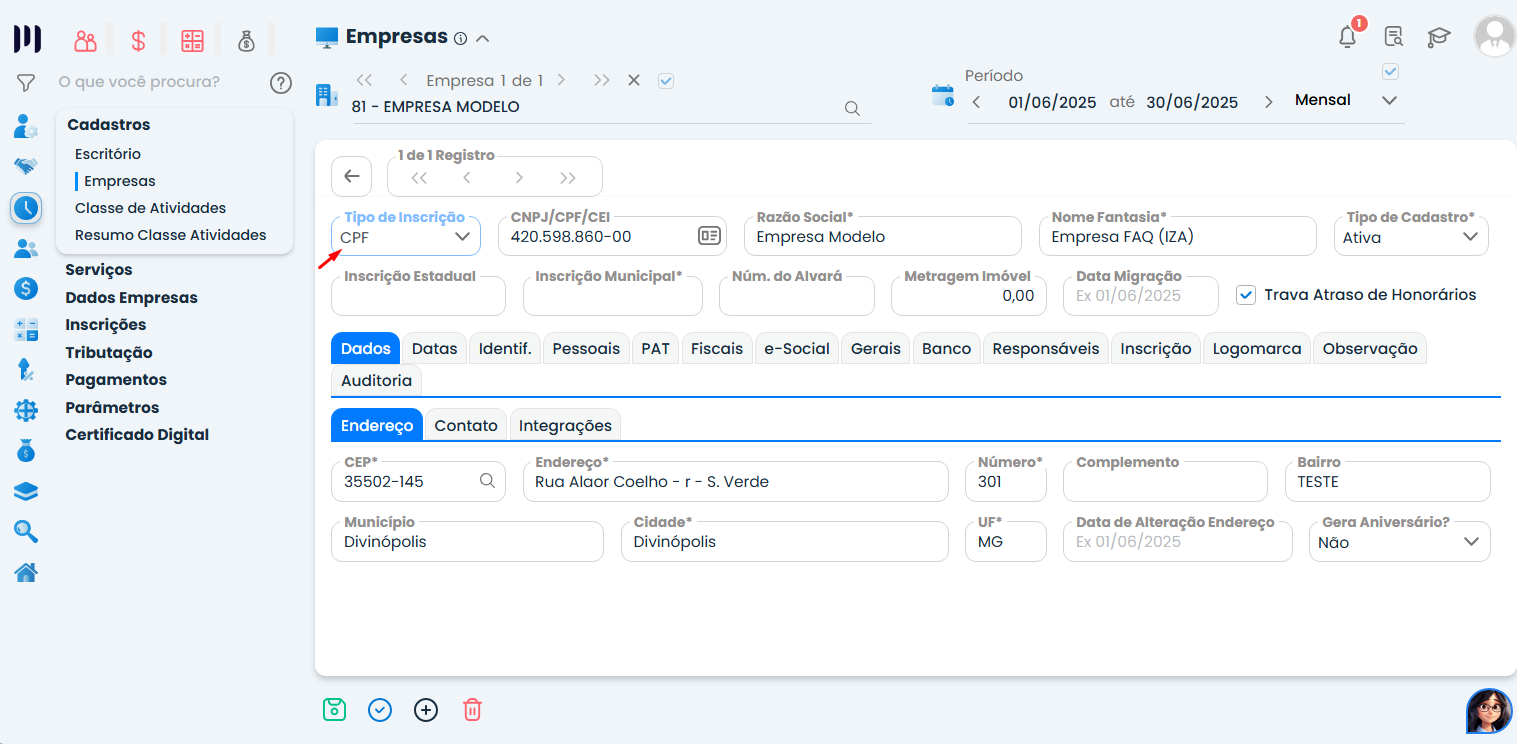Open the Tipo de Inscrição dropdown
Screen dimensions: 1517x744
pyautogui.click(x=405, y=237)
